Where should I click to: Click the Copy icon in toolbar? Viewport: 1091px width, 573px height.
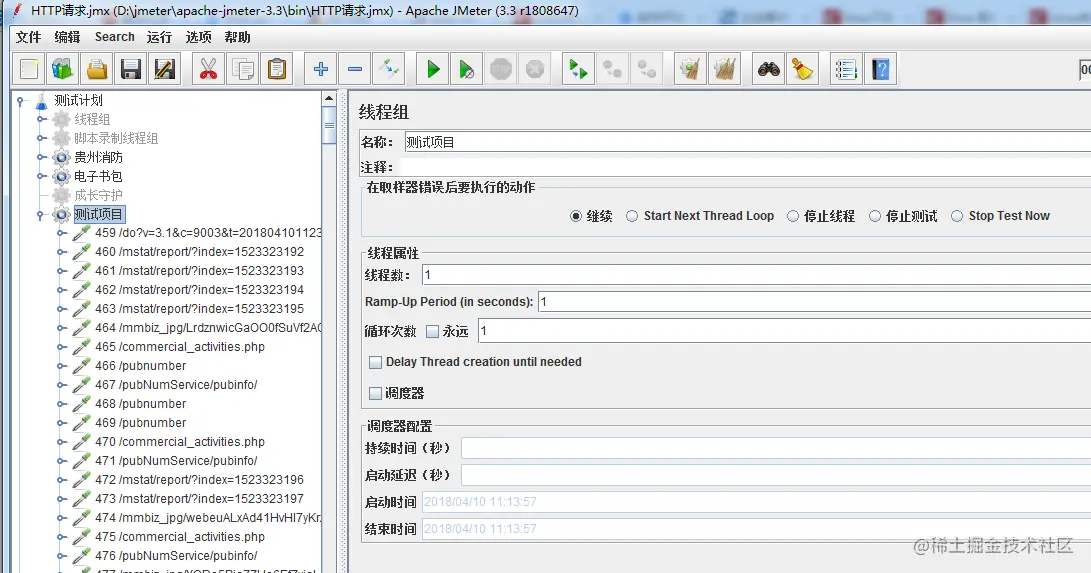[243, 69]
